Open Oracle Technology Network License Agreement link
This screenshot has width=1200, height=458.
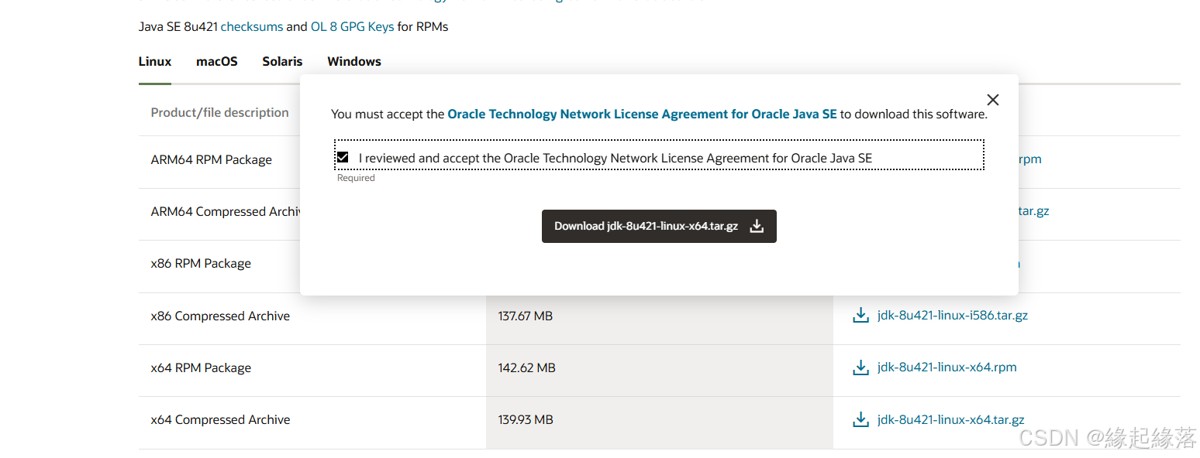642,114
